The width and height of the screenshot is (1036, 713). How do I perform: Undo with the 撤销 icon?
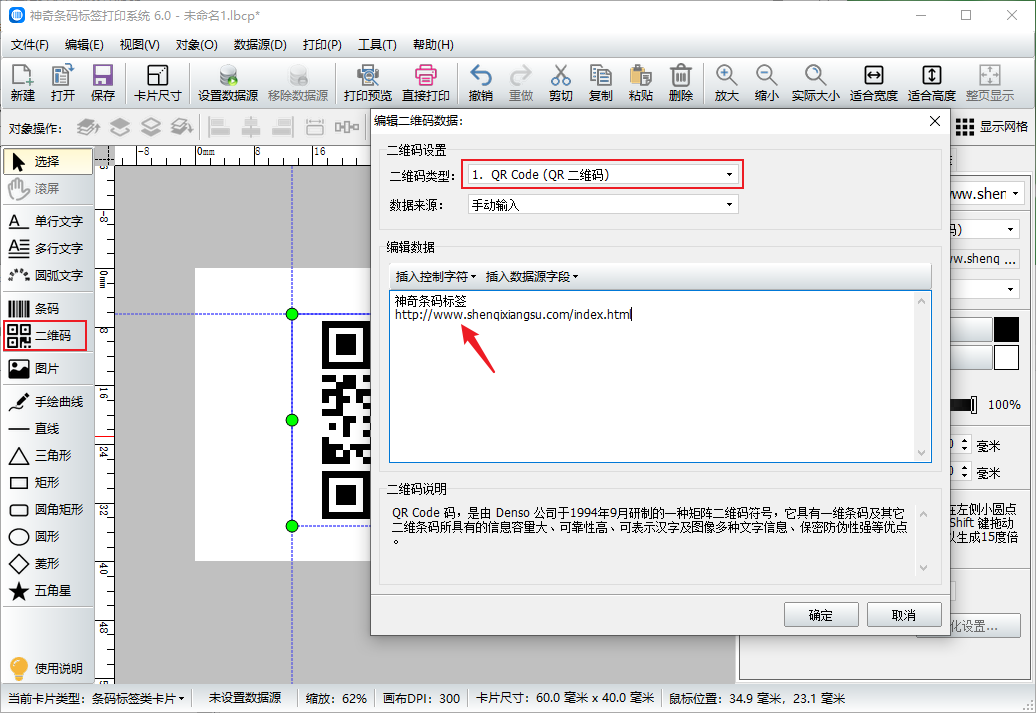(480, 83)
